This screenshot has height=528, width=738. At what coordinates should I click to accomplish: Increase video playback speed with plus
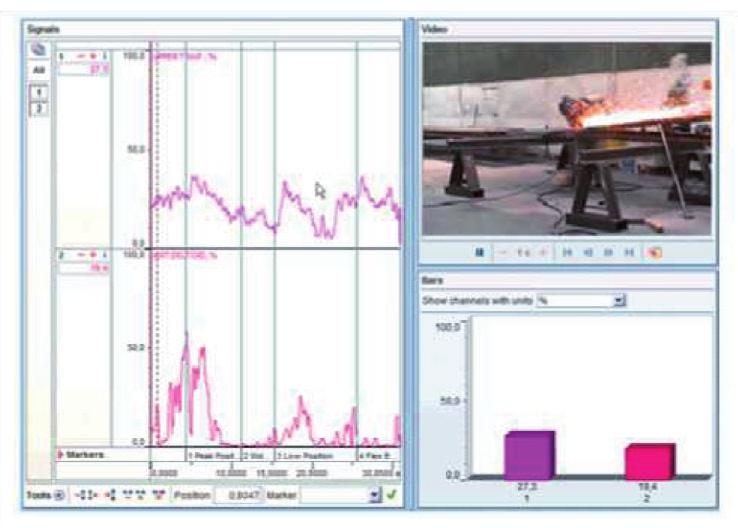[542, 253]
